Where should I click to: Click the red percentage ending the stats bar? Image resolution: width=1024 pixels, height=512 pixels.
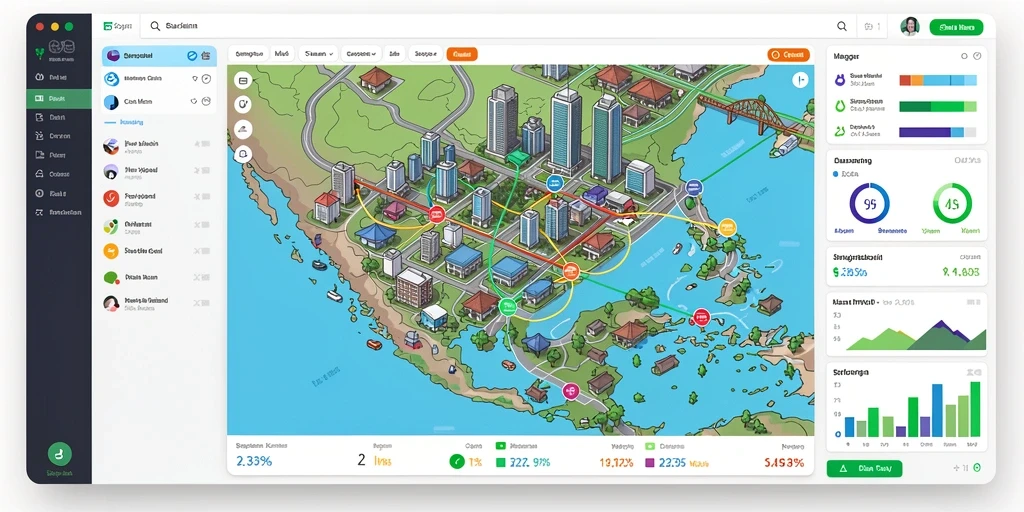pyautogui.click(x=784, y=462)
